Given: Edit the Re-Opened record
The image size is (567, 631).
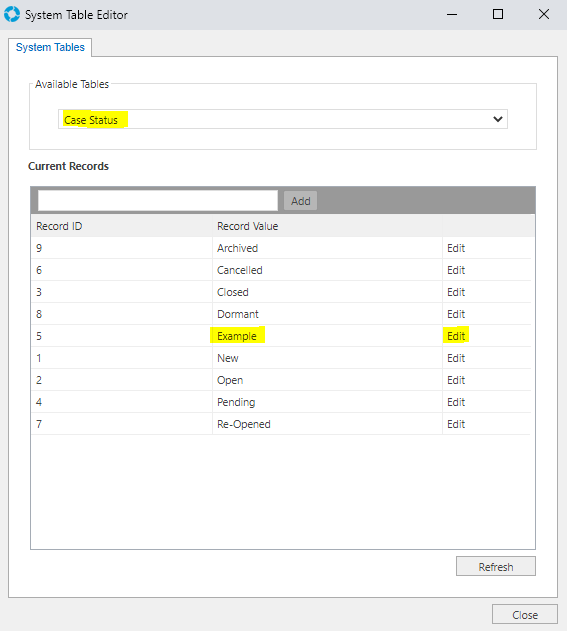Looking at the screenshot, I should pyautogui.click(x=456, y=424).
